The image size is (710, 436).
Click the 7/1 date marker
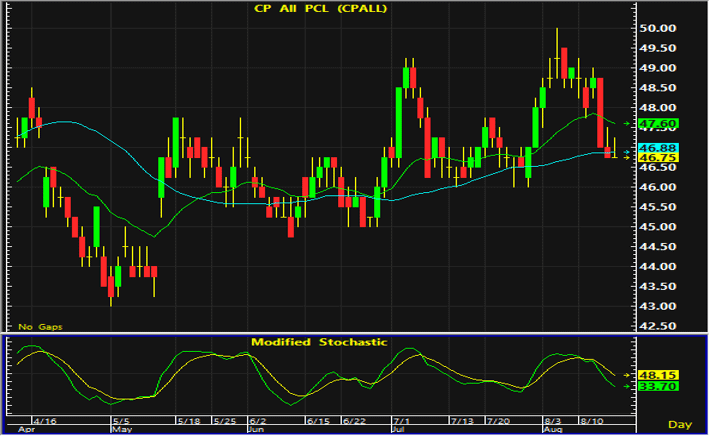(401, 421)
